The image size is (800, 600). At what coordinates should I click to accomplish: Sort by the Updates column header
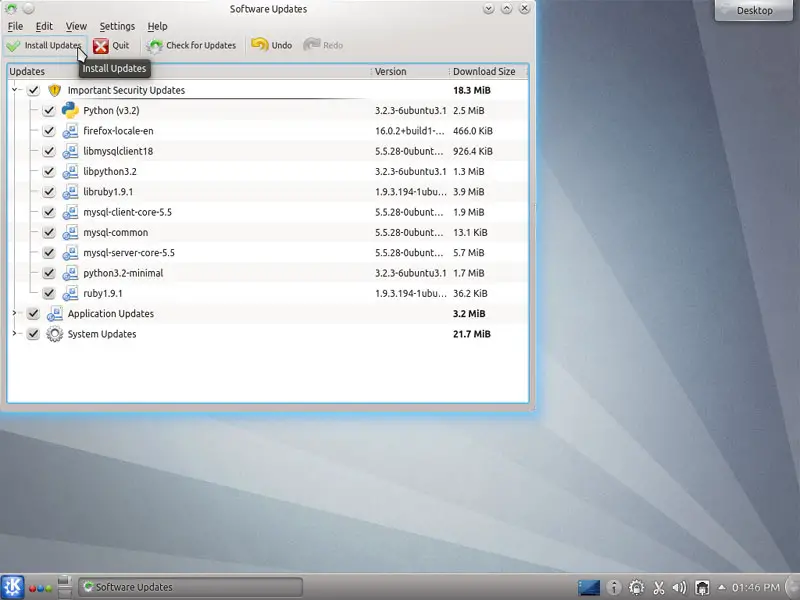[x=189, y=71]
